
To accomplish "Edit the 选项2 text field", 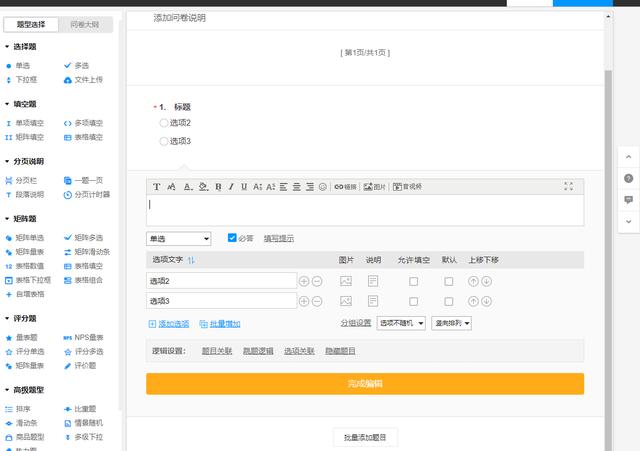I will click(x=221, y=281).
